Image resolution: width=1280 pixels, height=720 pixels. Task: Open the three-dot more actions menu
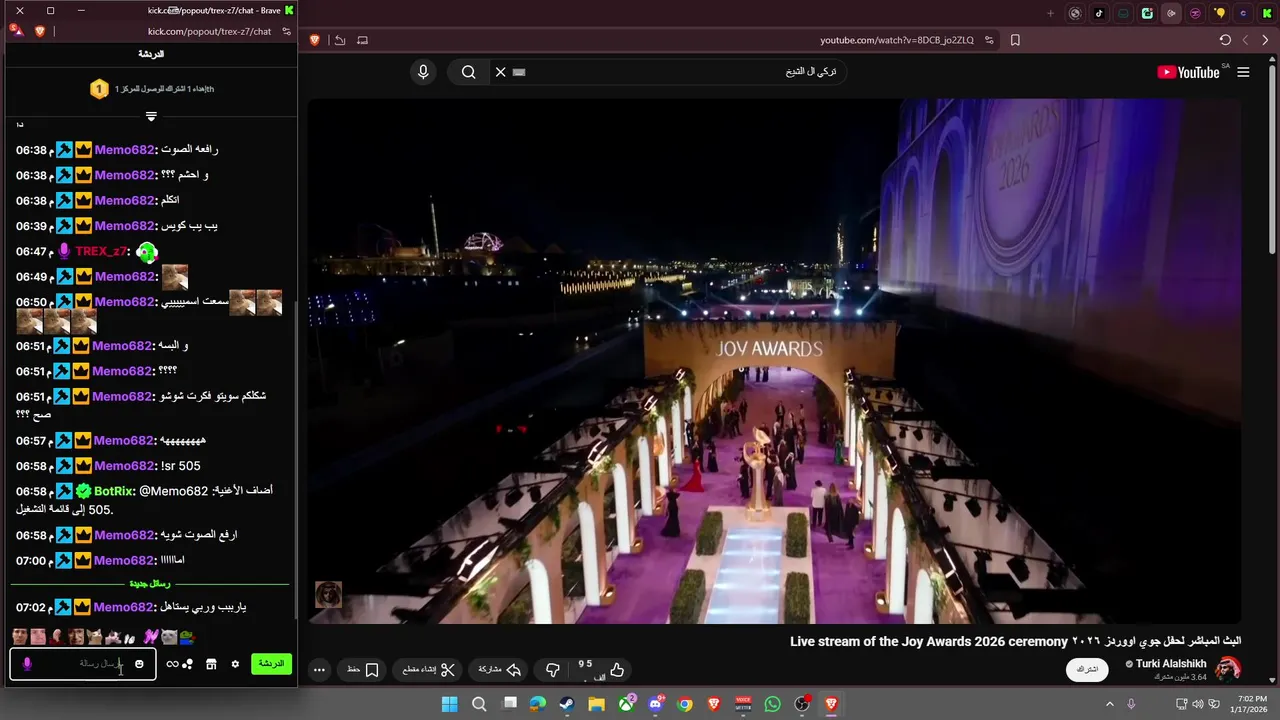tap(319, 670)
